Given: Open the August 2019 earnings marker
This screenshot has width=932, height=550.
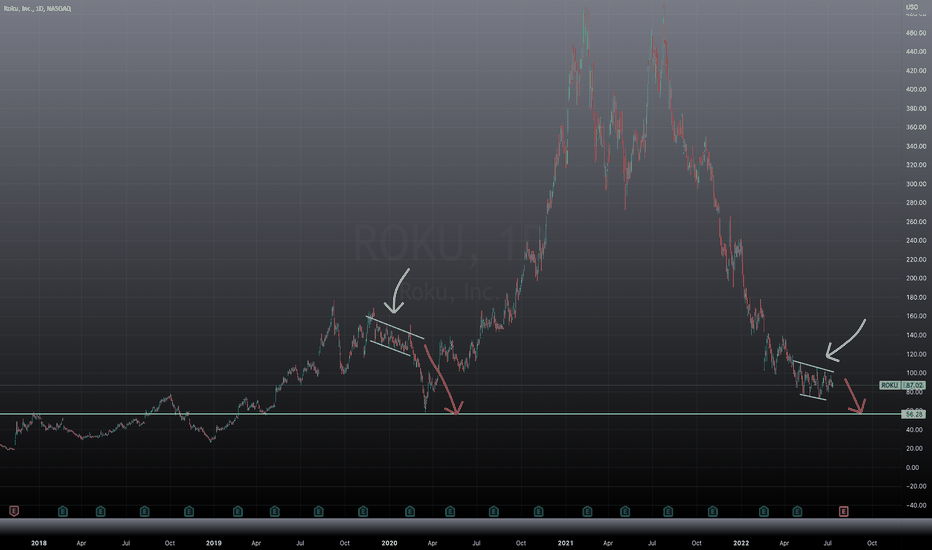Looking at the screenshot, I should coord(319,511).
